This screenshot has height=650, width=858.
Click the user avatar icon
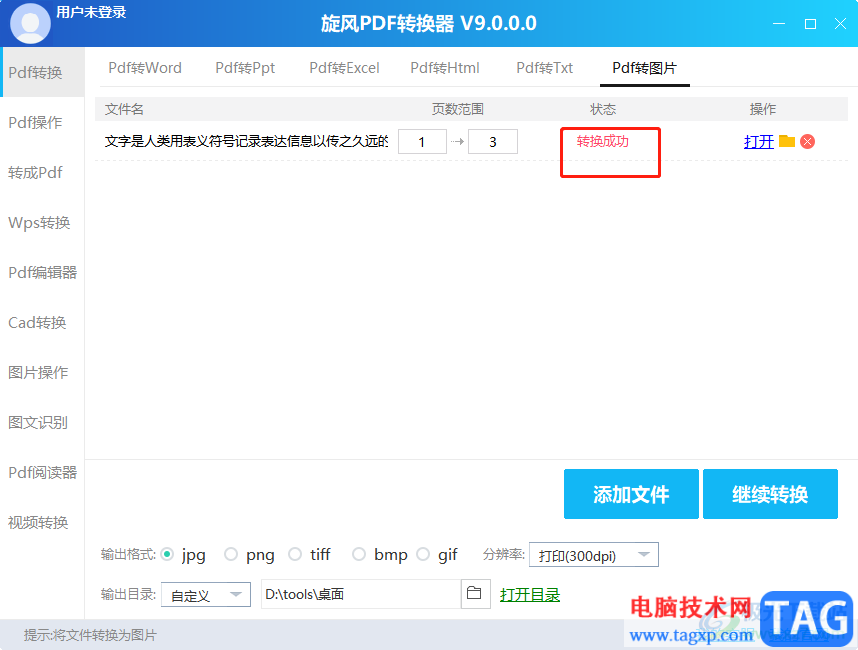pos(30,23)
